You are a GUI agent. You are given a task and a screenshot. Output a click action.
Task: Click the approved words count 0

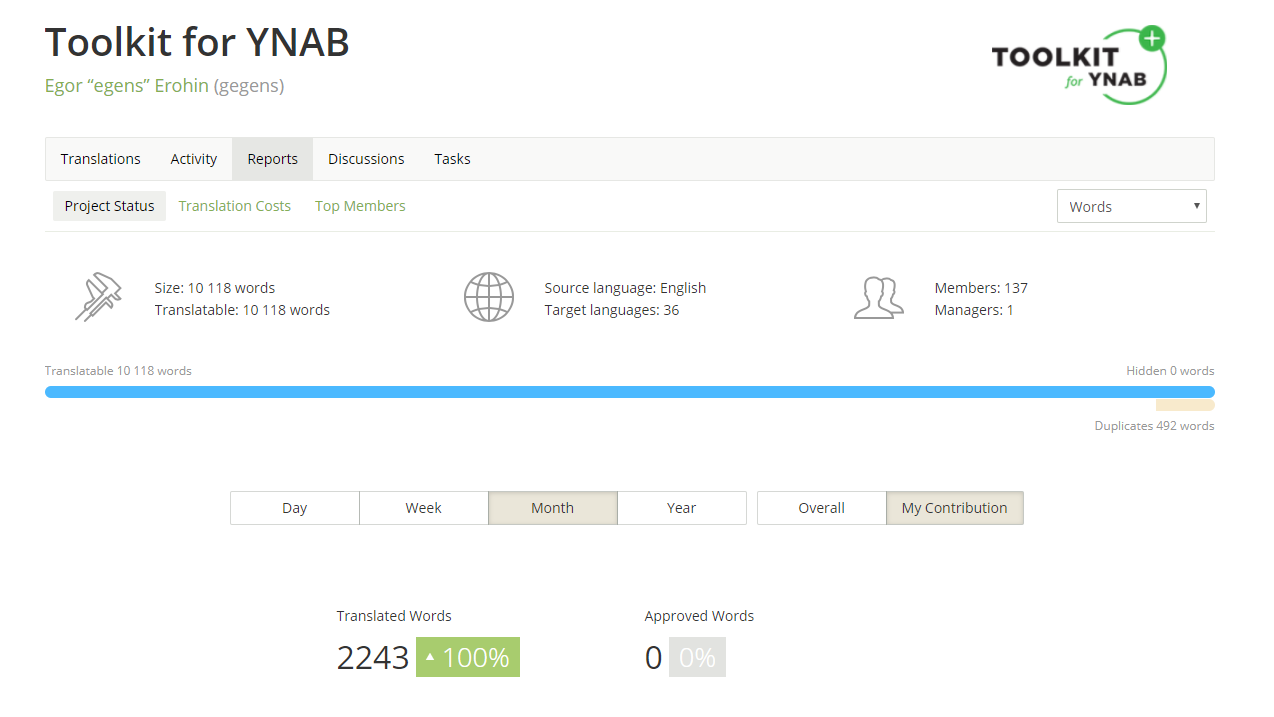(653, 657)
